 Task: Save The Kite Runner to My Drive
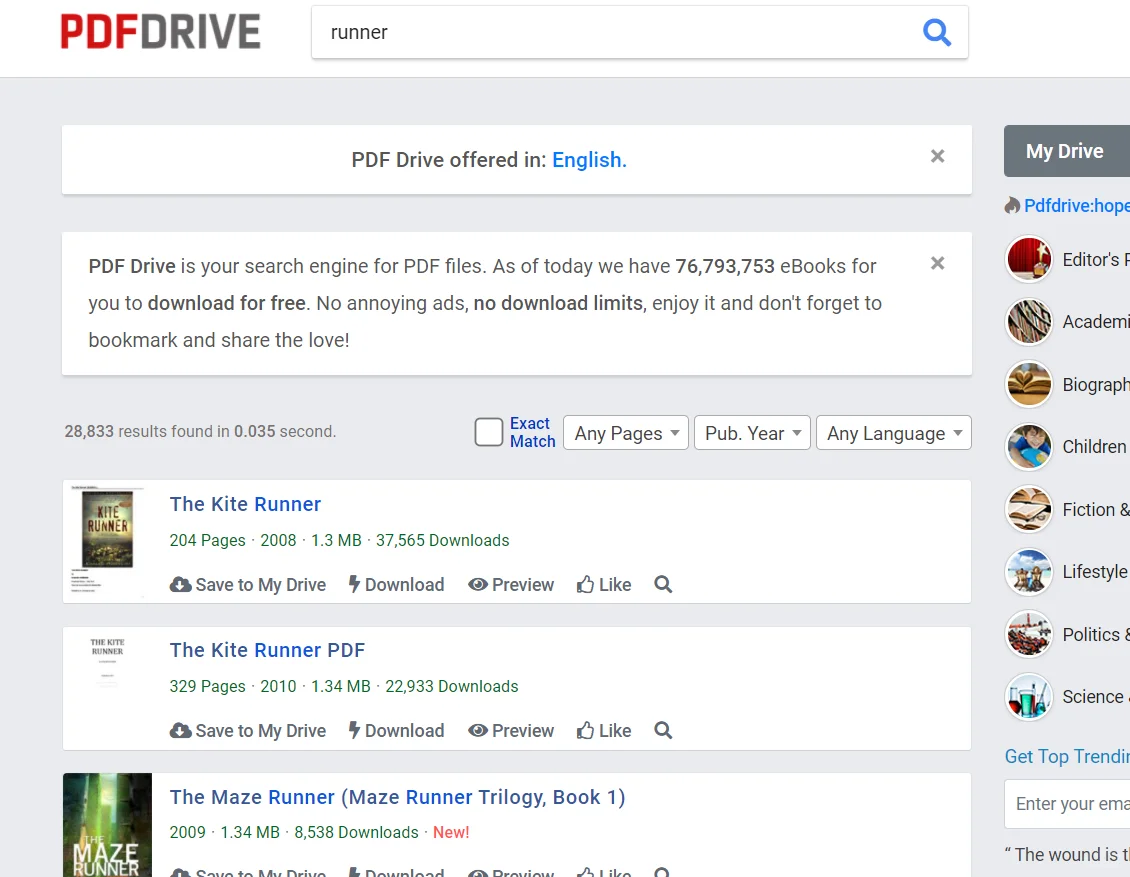[248, 584]
